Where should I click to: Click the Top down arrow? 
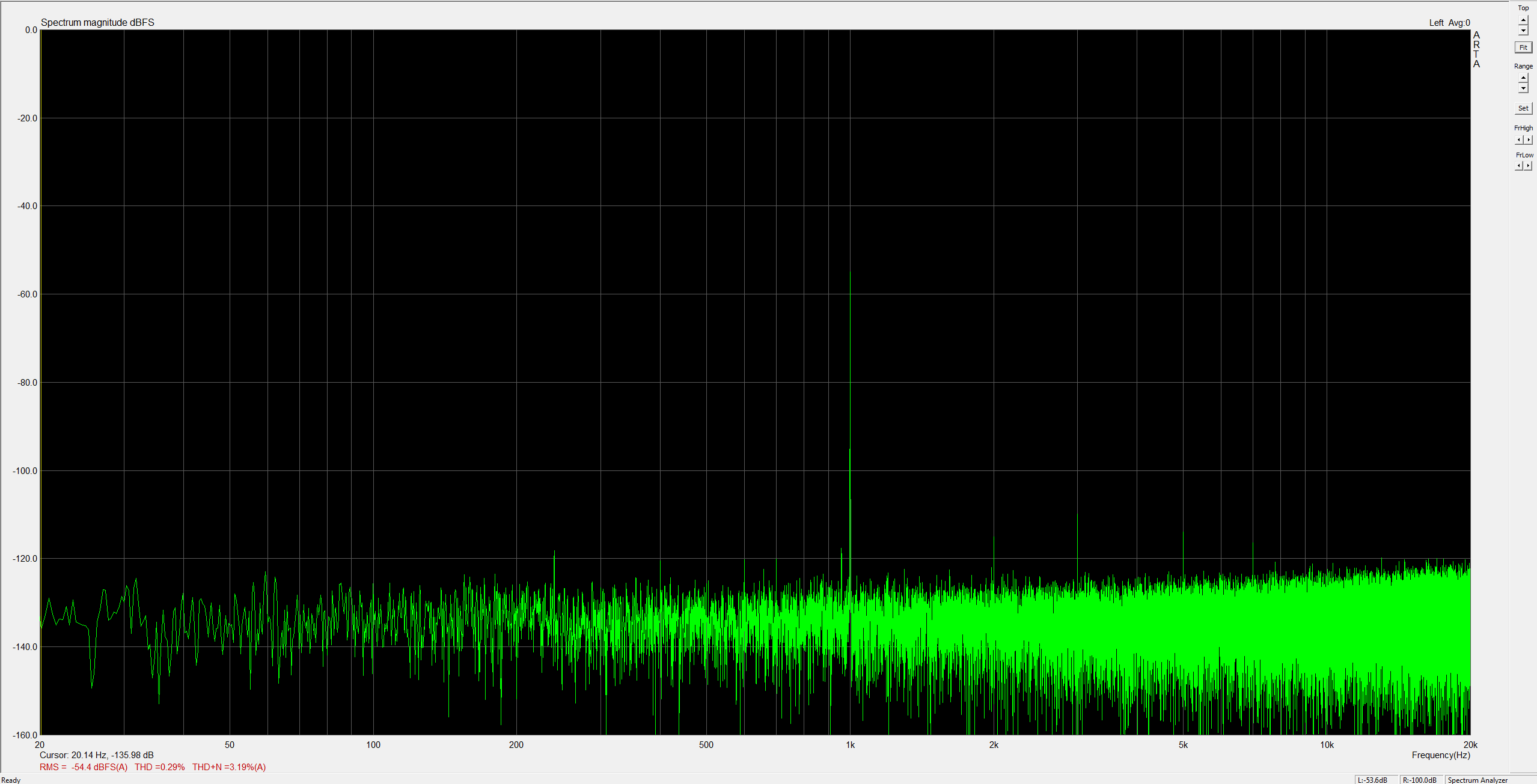click(1523, 30)
